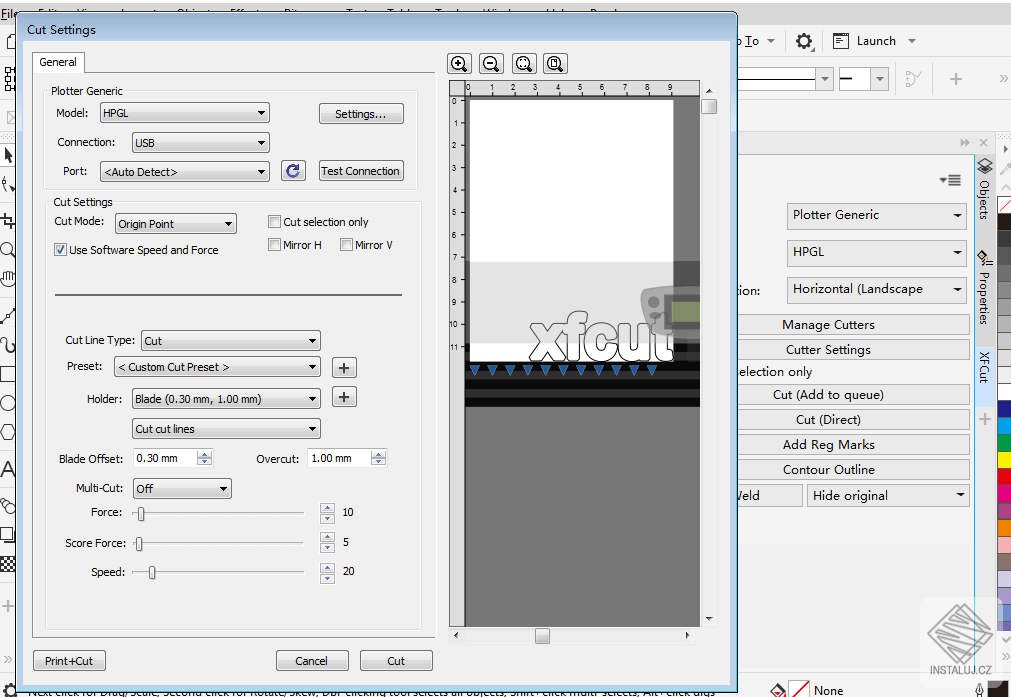1011x697 pixels.
Task: Select the Polygon tool in toolbox
Action: click(8, 431)
